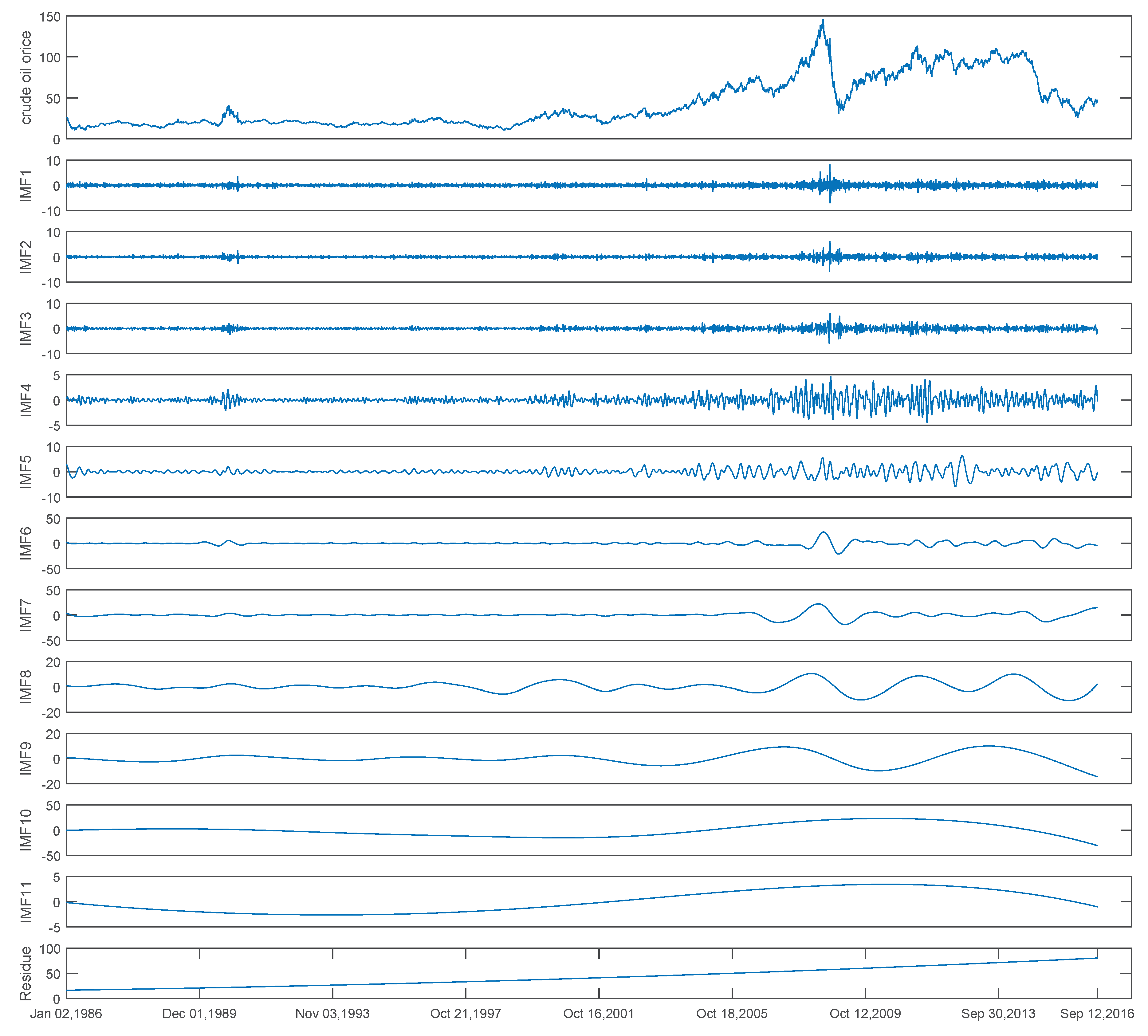Click the IMF5 axis label
This screenshot has height=1036, width=1148.
(26, 472)
